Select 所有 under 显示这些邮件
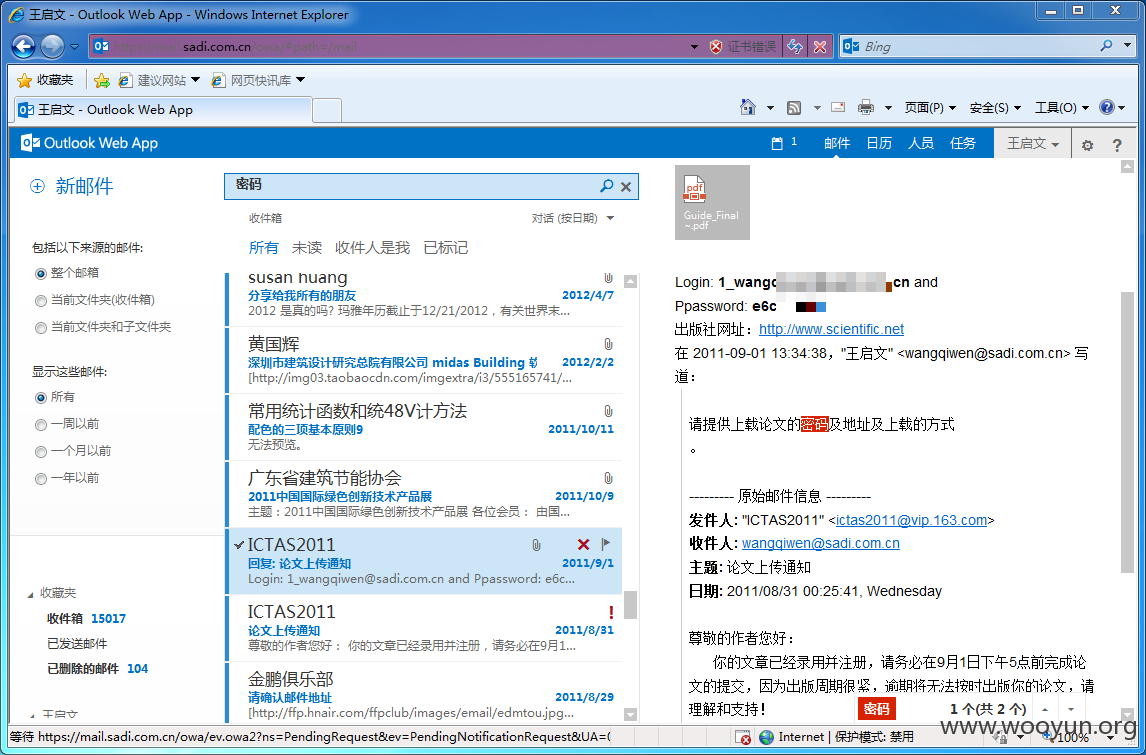This screenshot has height=755, width=1146. coord(41,398)
